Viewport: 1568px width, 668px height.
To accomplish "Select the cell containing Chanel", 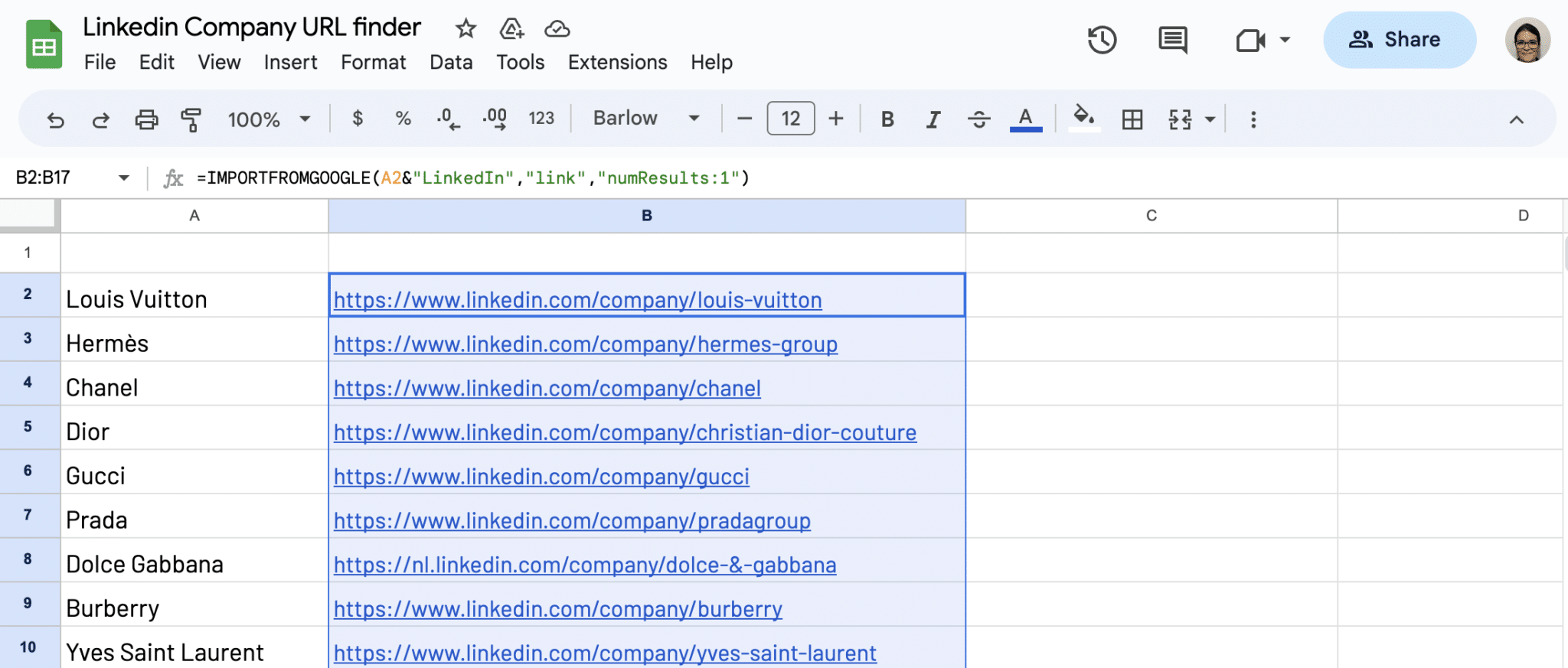I will (194, 383).
